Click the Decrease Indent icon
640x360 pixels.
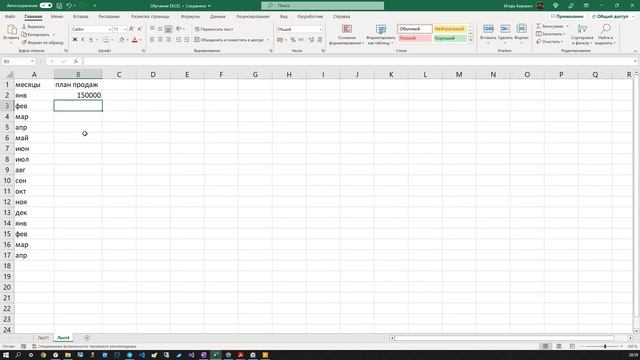tap(178, 40)
